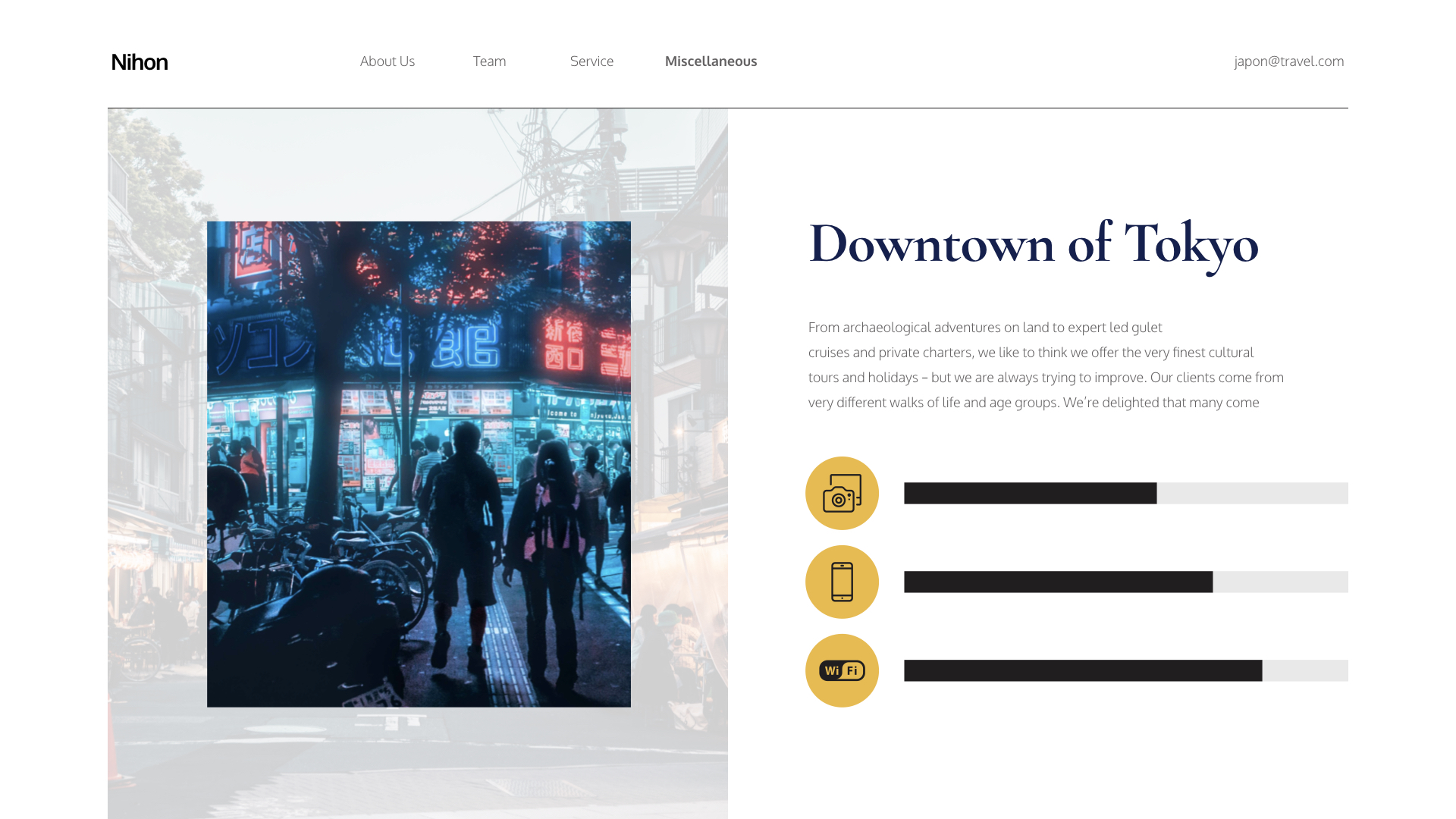The height and width of the screenshot is (819, 1456).
Task: Click the neon Tokyo street photo
Action: 419,464
